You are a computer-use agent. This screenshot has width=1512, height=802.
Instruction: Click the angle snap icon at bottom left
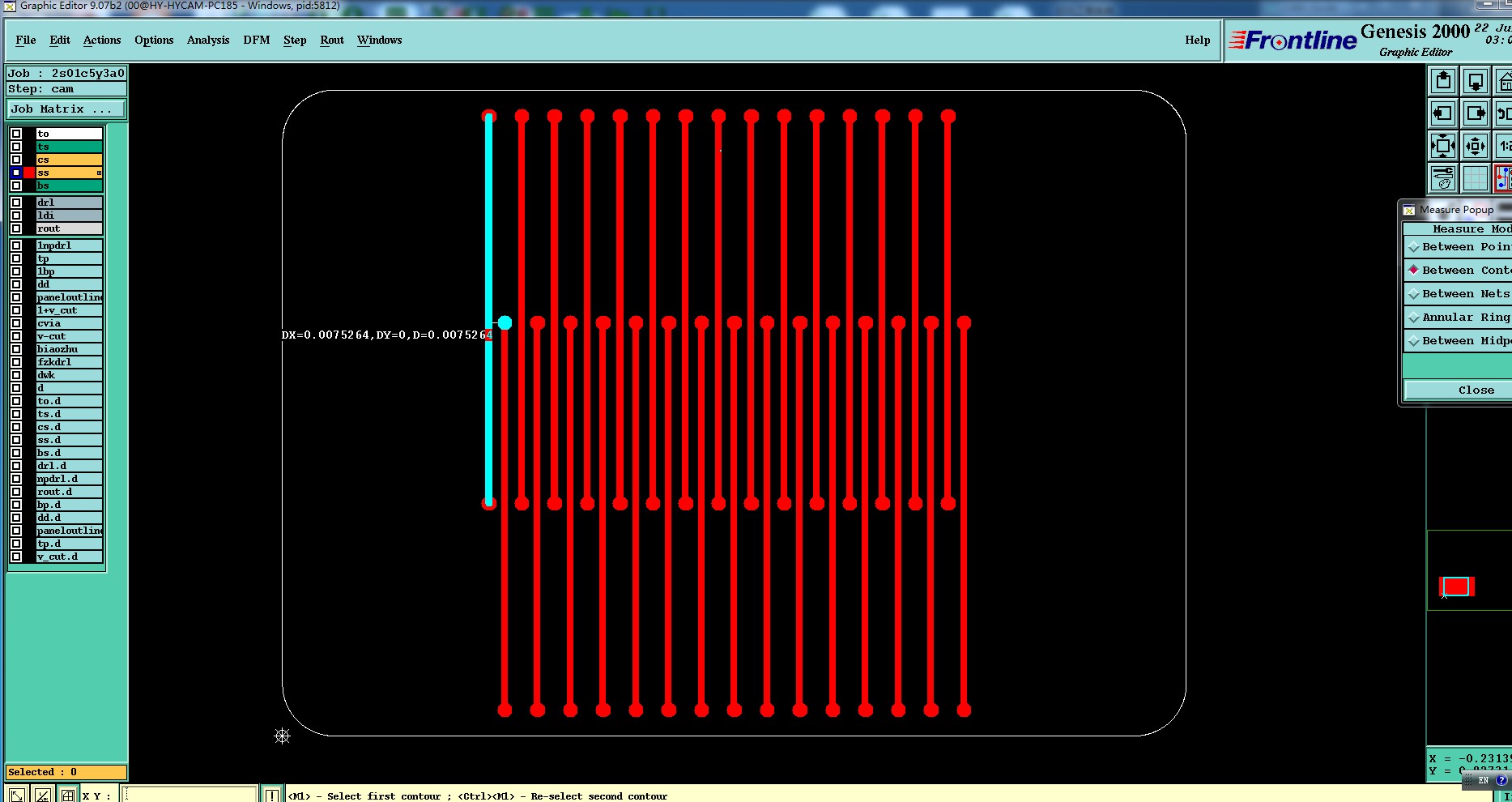click(42, 795)
